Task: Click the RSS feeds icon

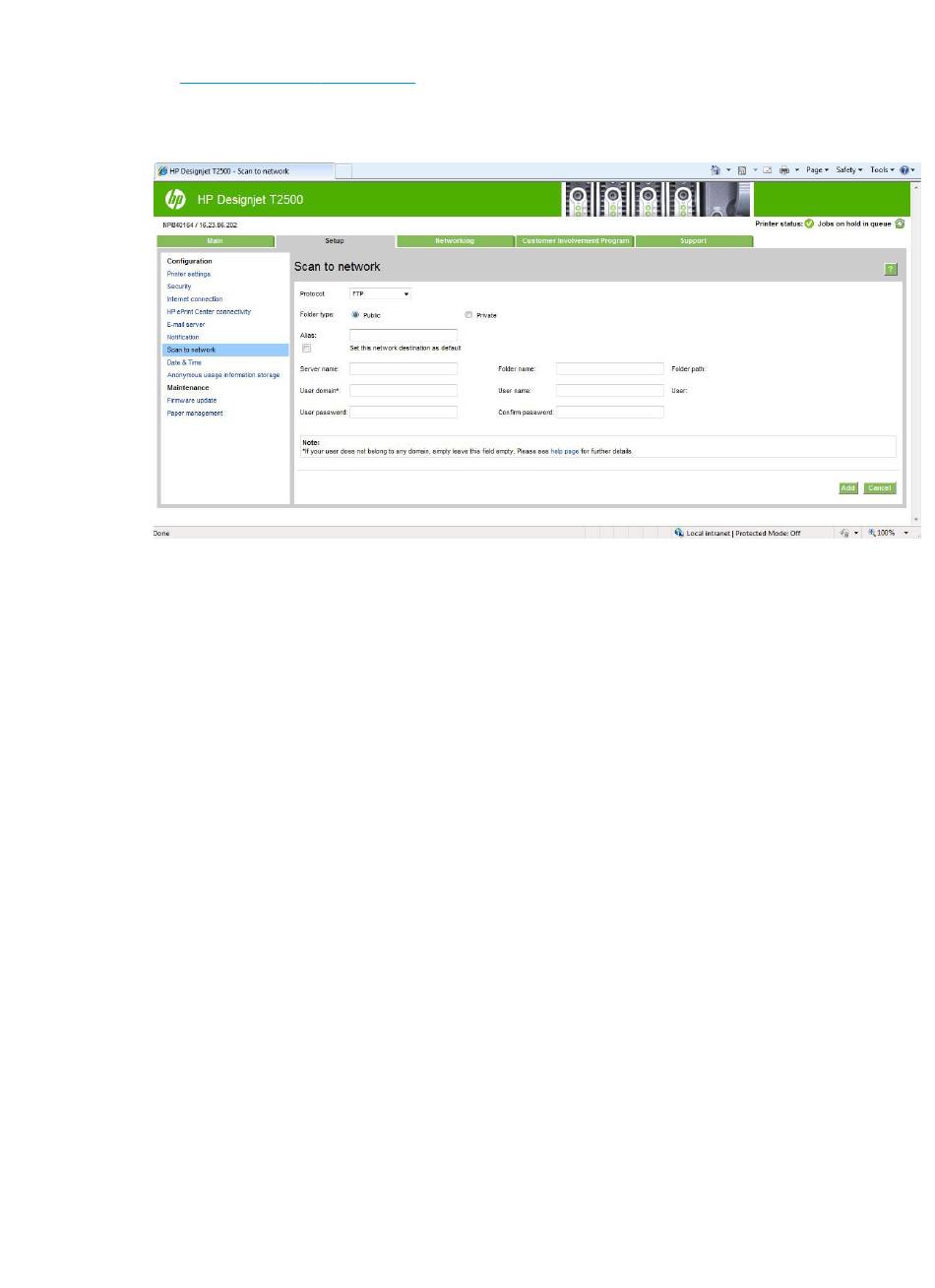Action: pyautogui.click(x=743, y=170)
